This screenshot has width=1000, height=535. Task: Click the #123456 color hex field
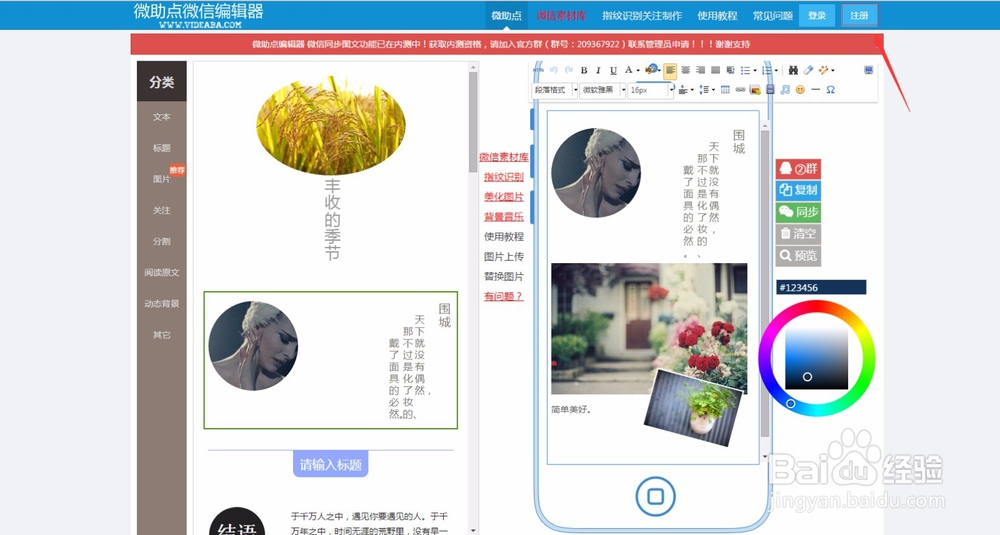[821, 288]
